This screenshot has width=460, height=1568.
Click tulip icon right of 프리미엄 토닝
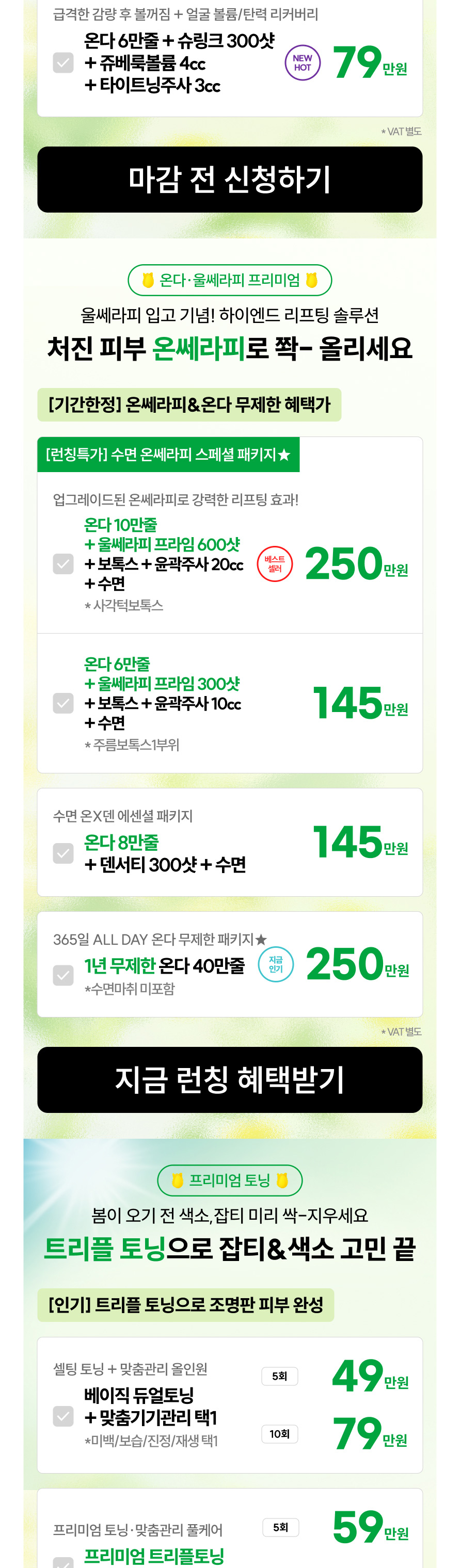(x=281, y=1181)
